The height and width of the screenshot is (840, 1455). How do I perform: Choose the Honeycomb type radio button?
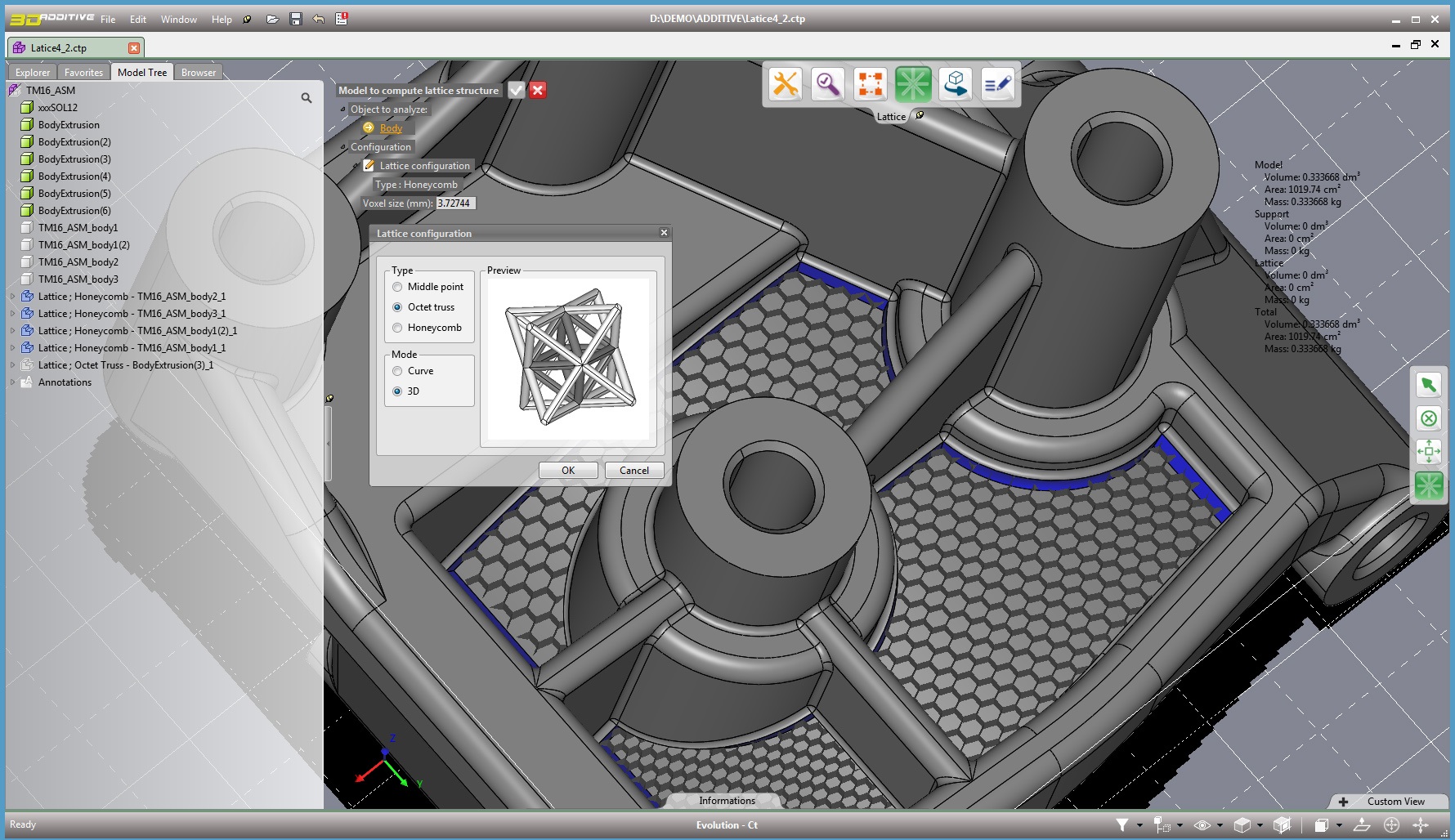[x=397, y=328]
